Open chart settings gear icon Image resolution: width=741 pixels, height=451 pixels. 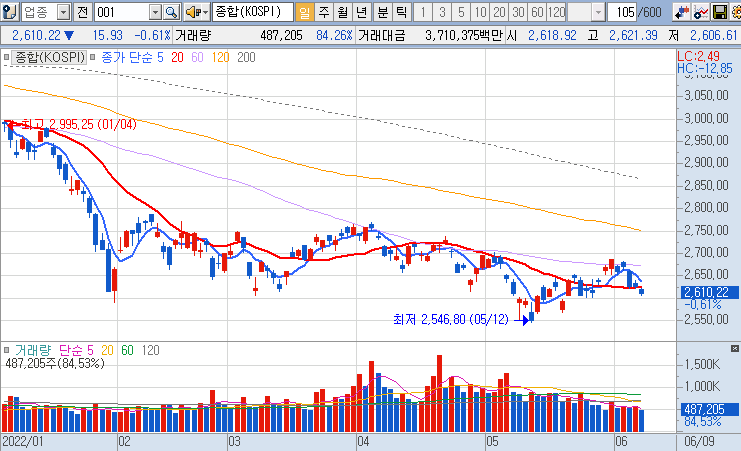pos(736,12)
